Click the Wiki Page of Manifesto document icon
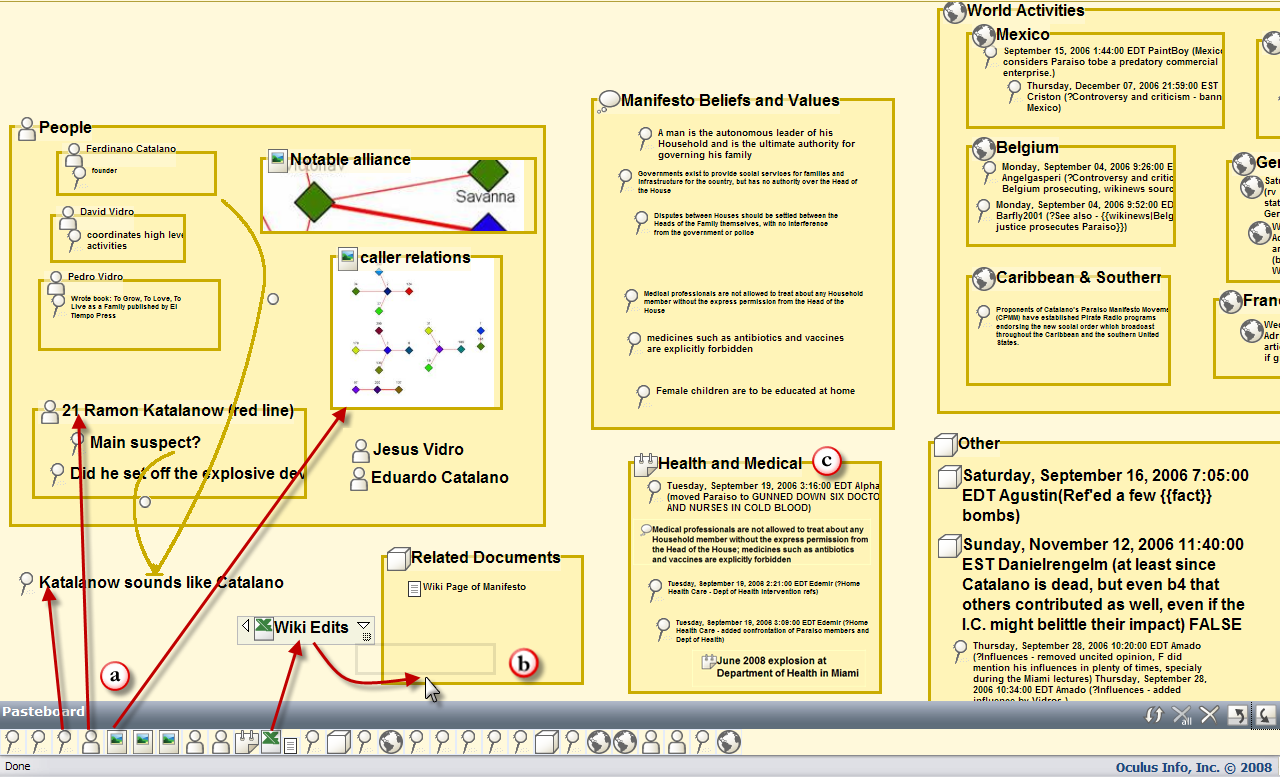 tap(414, 589)
